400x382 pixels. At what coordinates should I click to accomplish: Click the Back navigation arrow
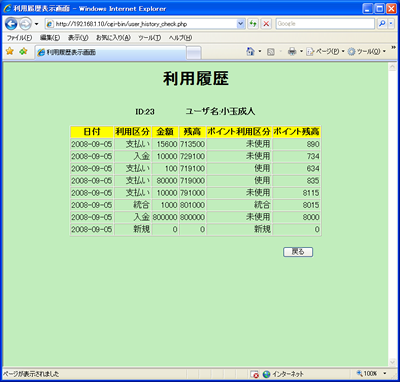tap(11, 24)
